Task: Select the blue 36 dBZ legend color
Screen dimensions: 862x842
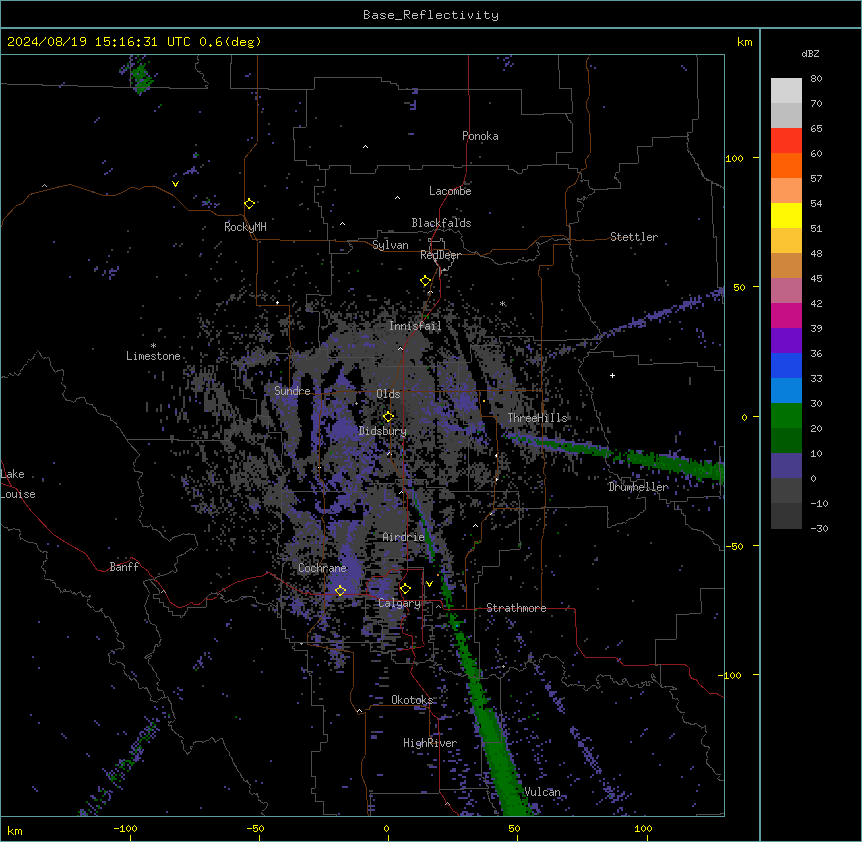Action: pos(786,365)
